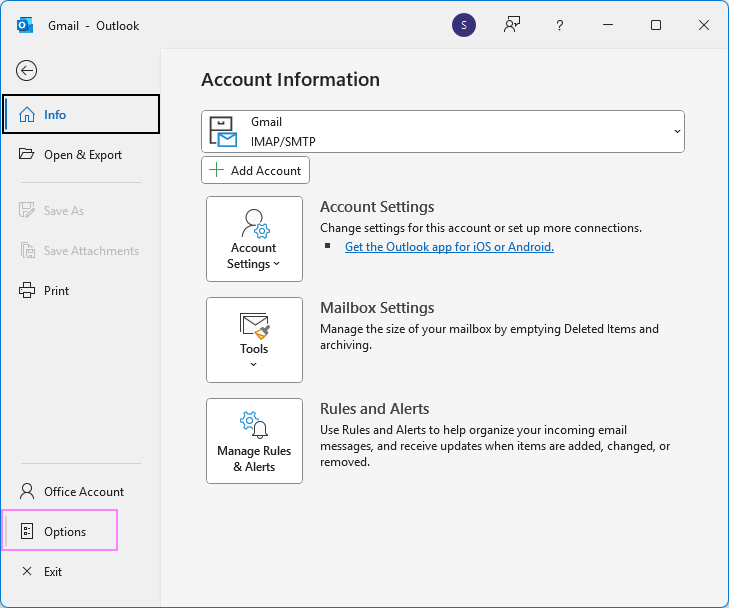Select Save Attachments in the sidebar
Viewport: 729px width, 608px height.
click(x=81, y=251)
